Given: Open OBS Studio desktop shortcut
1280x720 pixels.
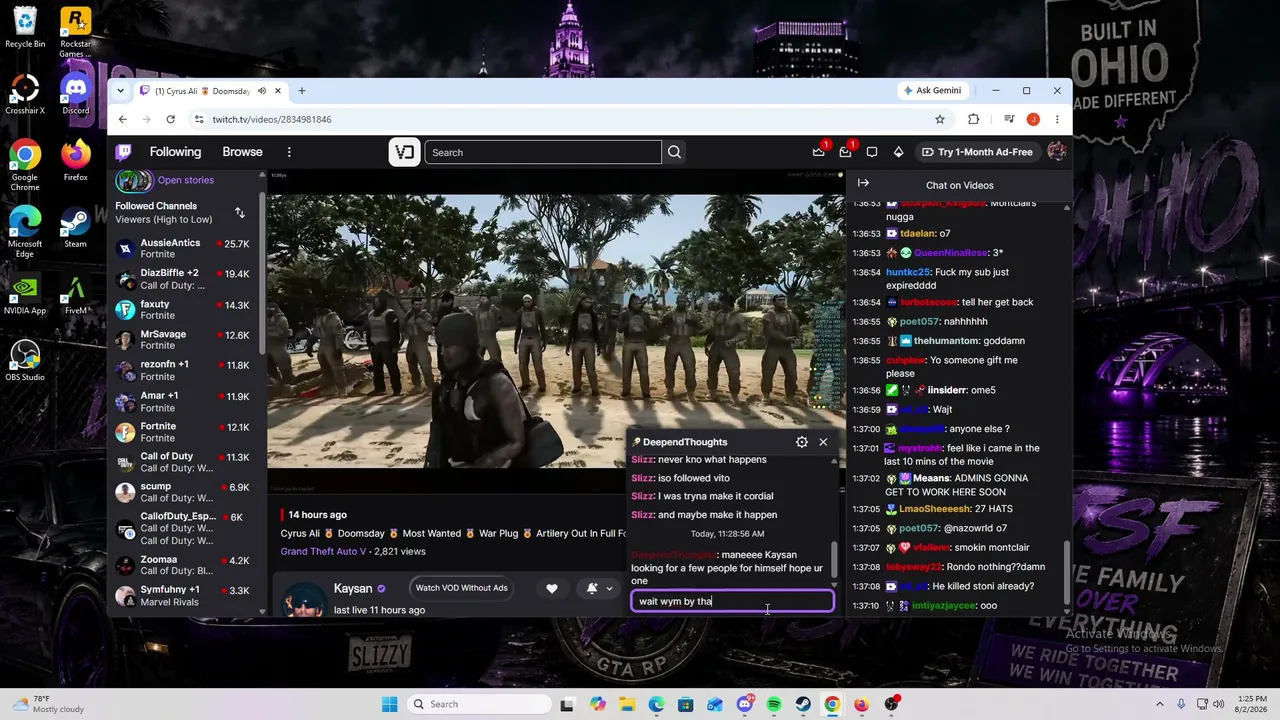Looking at the screenshot, I should pyautogui.click(x=25, y=361).
